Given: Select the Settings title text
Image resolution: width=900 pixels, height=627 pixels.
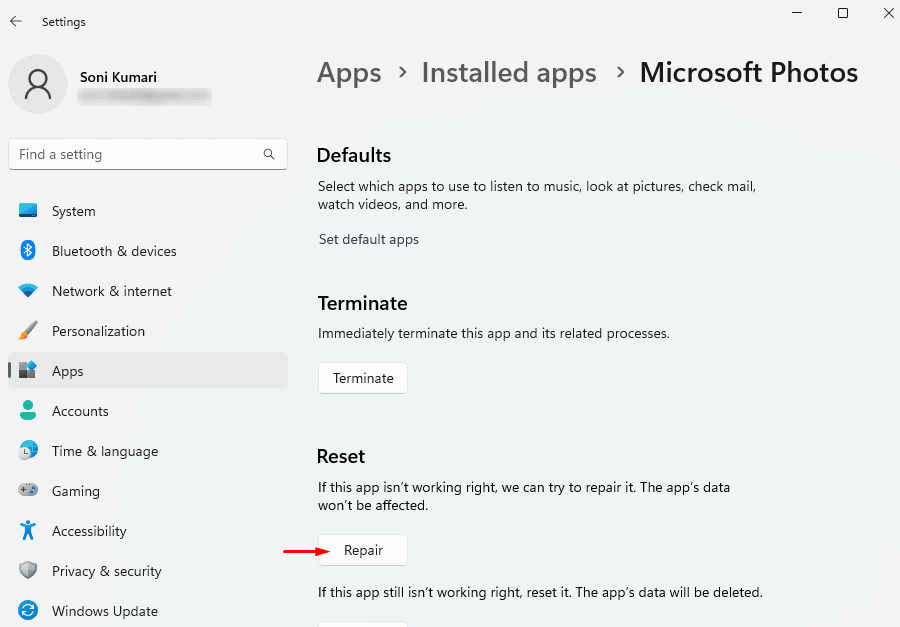Looking at the screenshot, I should click(x=64, y=22).
